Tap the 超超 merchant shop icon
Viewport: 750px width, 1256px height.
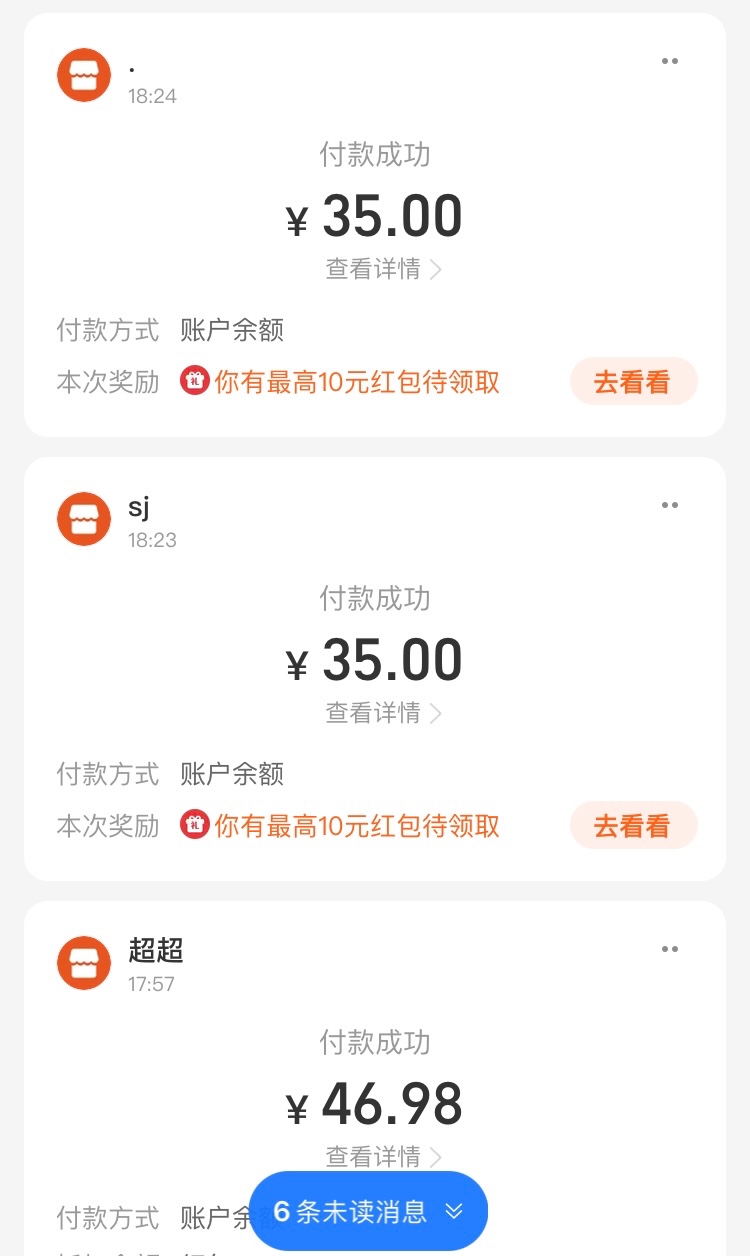(x=84, y=963)
